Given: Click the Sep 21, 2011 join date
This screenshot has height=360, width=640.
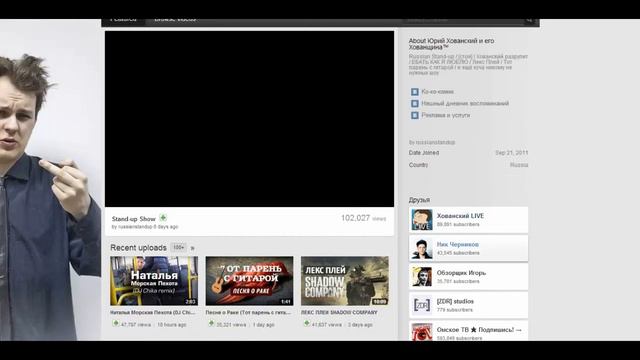Looking at the screenshot, I should (512, 153).
